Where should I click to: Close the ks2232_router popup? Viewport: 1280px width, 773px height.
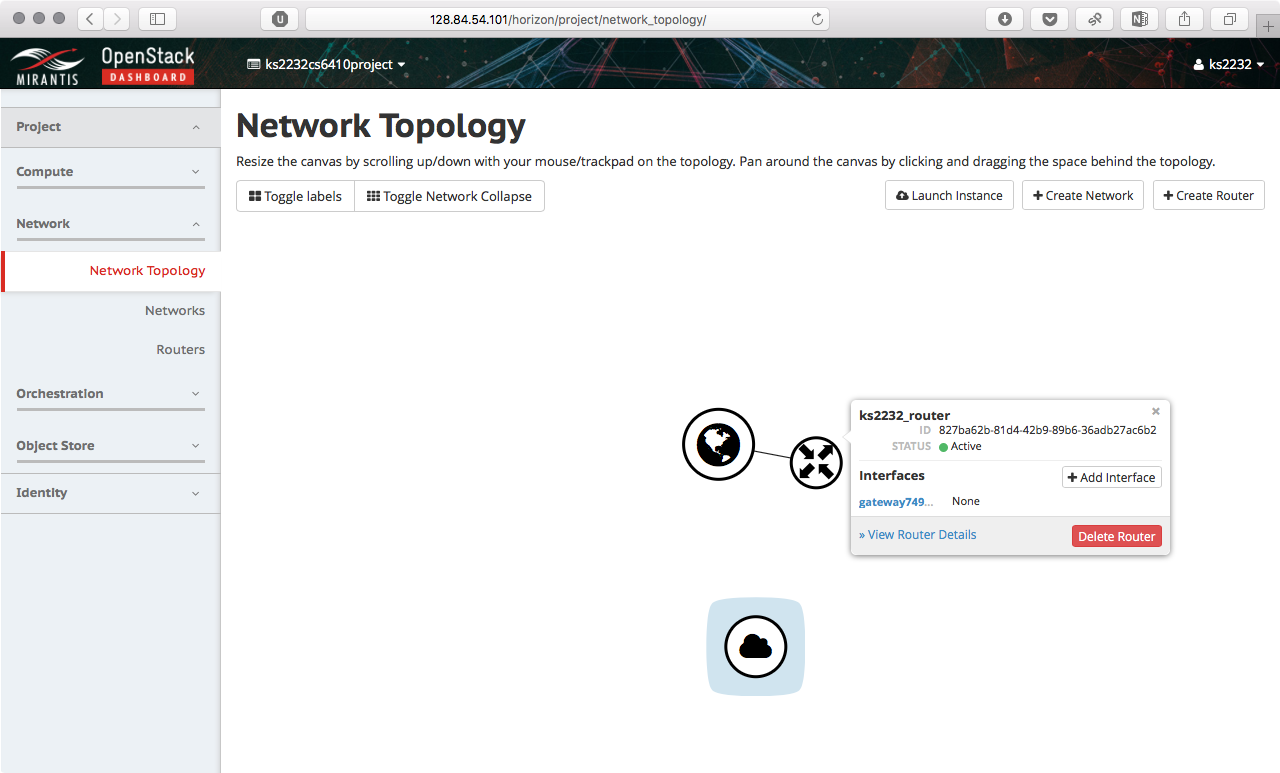[x=1156, y=411]
